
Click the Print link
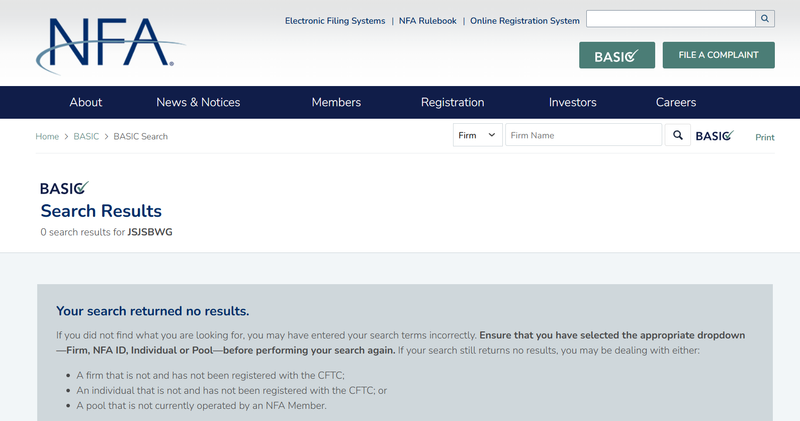(x=765, y=137)
